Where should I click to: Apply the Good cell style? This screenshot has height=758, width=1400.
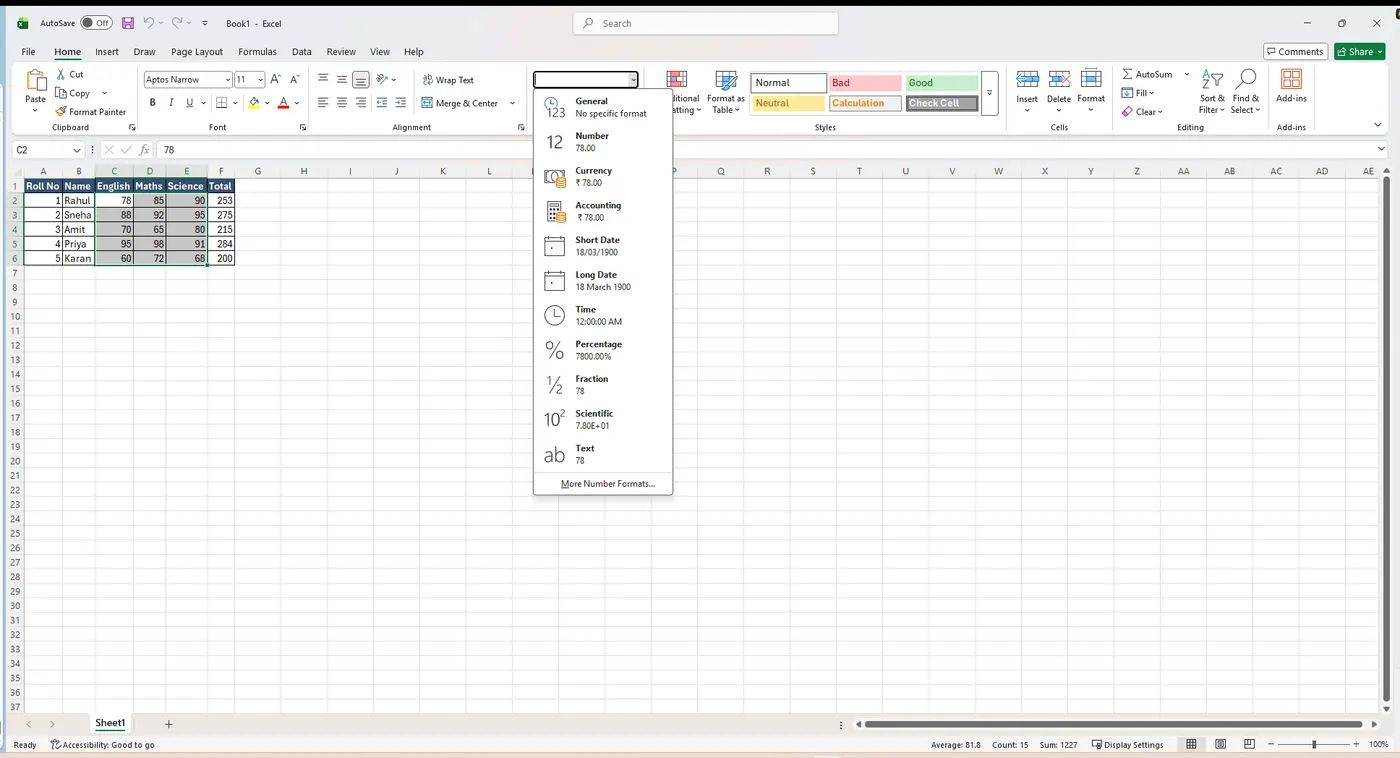[942, 83]
